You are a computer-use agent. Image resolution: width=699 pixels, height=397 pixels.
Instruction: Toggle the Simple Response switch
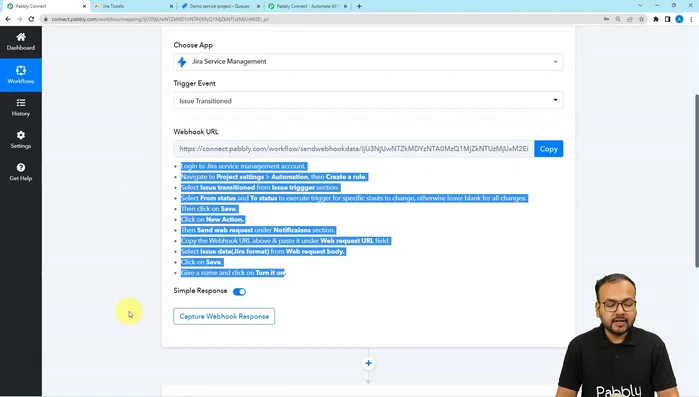click(x=239, y=291)
